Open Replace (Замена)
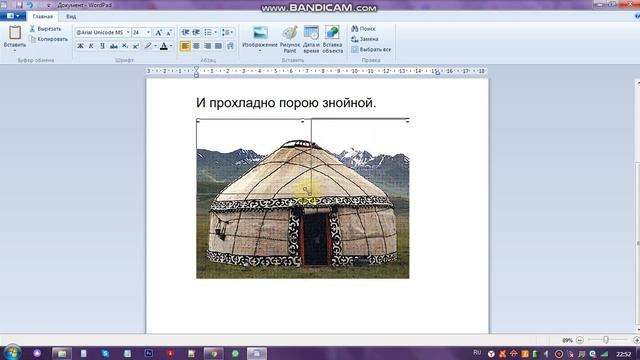Screen dimensions: 640x360 point(364,39)
